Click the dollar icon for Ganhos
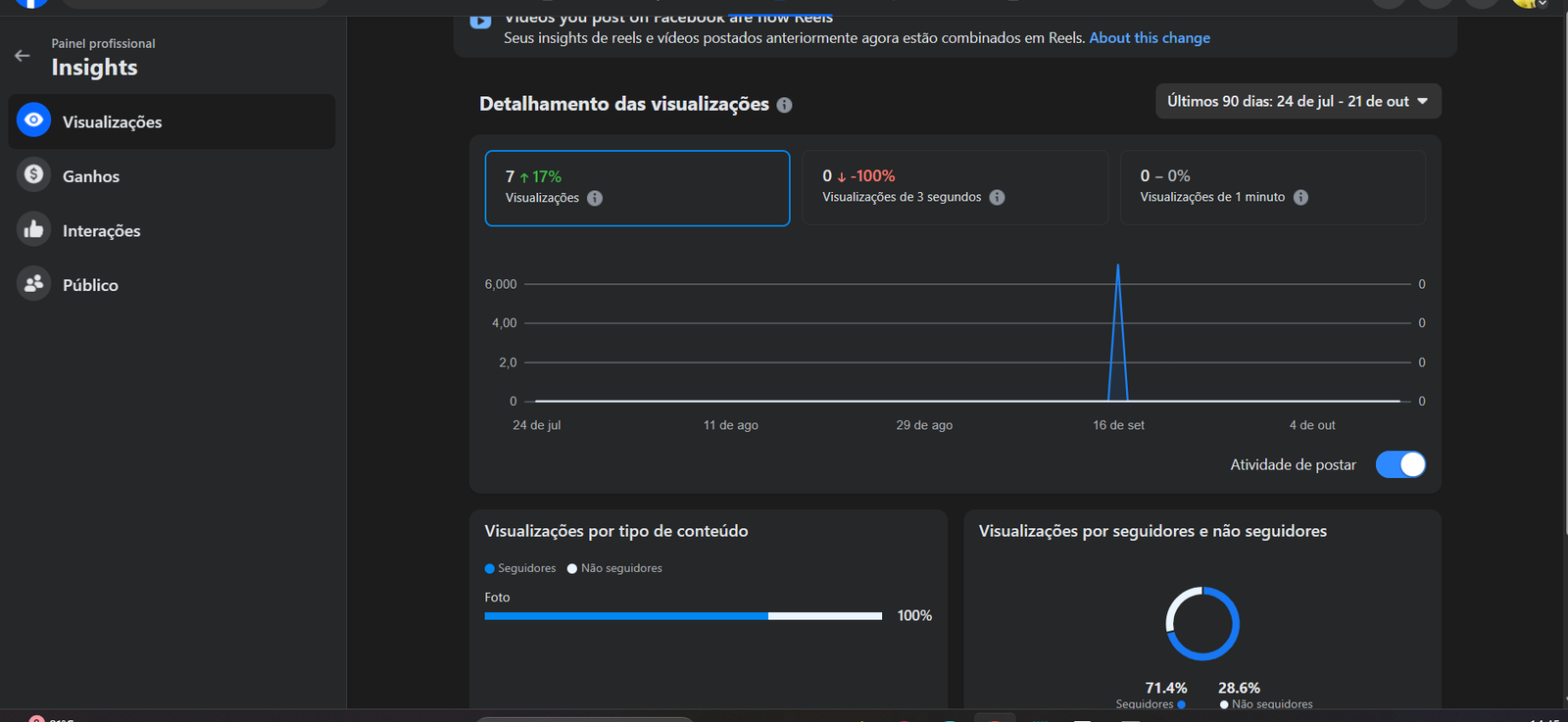The image size is (1568, 722). [34, 174]
